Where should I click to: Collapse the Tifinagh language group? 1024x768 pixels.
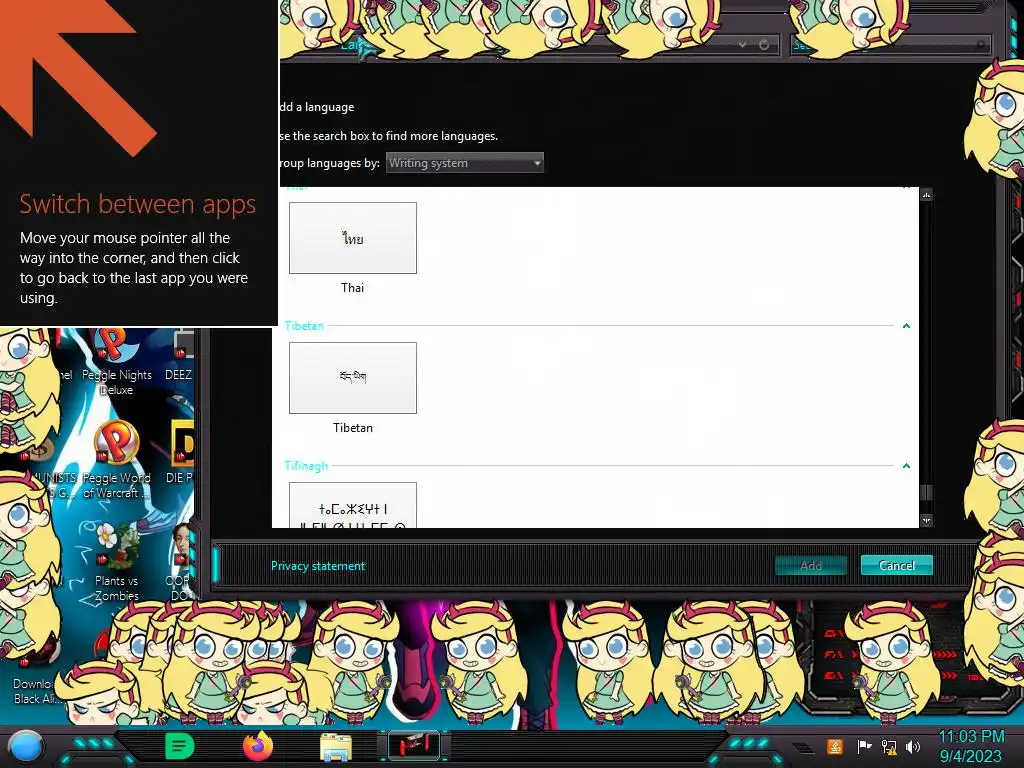click(906, 466)
